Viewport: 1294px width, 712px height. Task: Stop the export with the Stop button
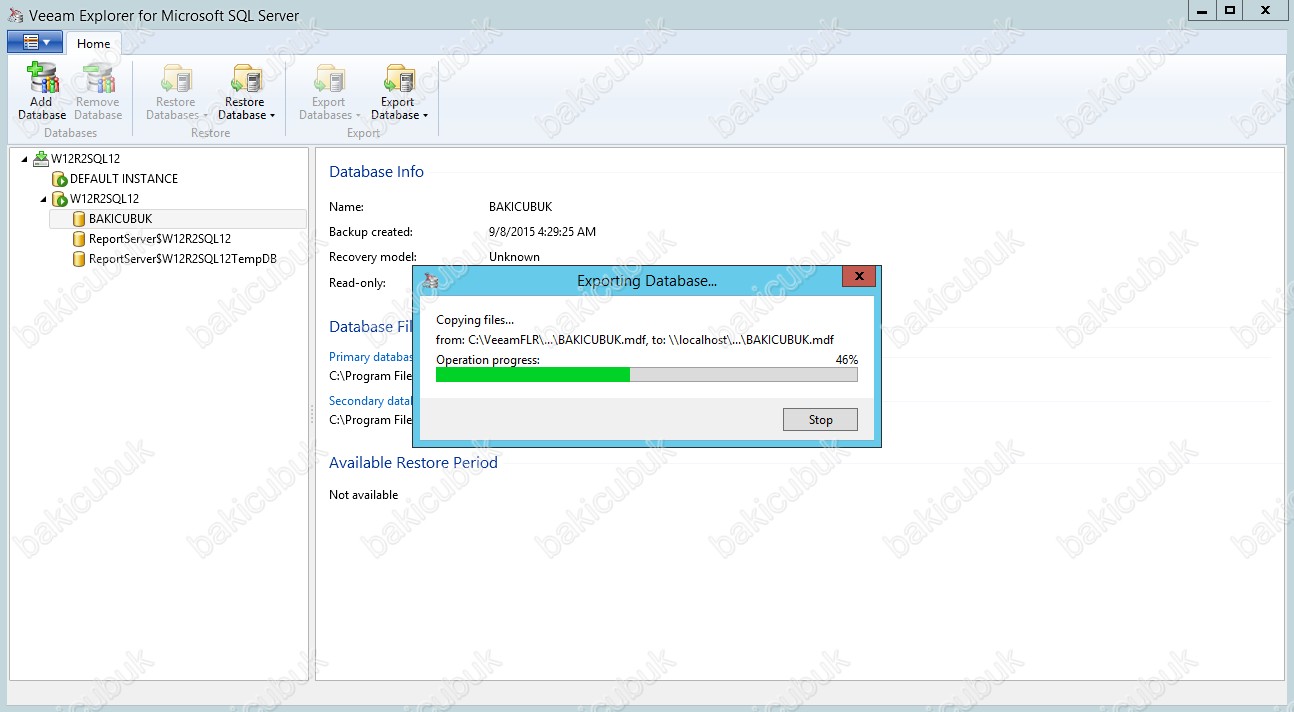(x=820, y=420)
